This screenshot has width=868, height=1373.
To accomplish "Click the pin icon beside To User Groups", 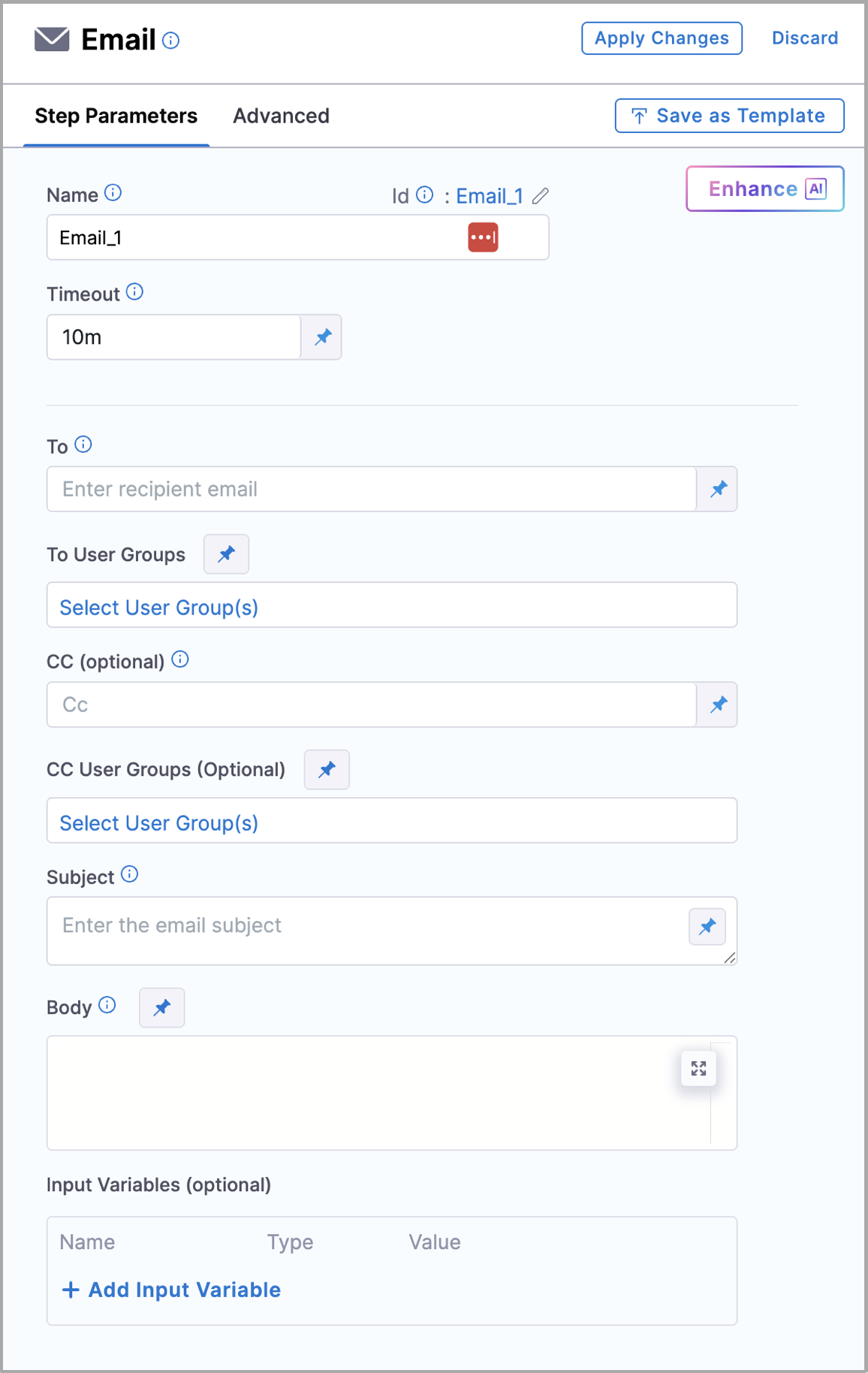I will click(226, 554).
